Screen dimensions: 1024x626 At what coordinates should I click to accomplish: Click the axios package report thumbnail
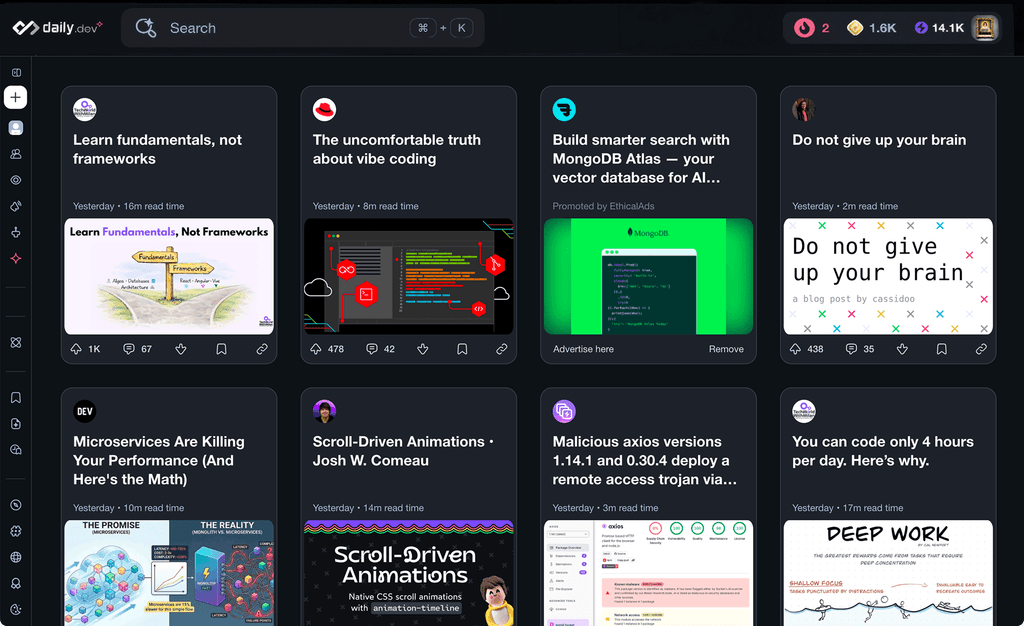648,572
